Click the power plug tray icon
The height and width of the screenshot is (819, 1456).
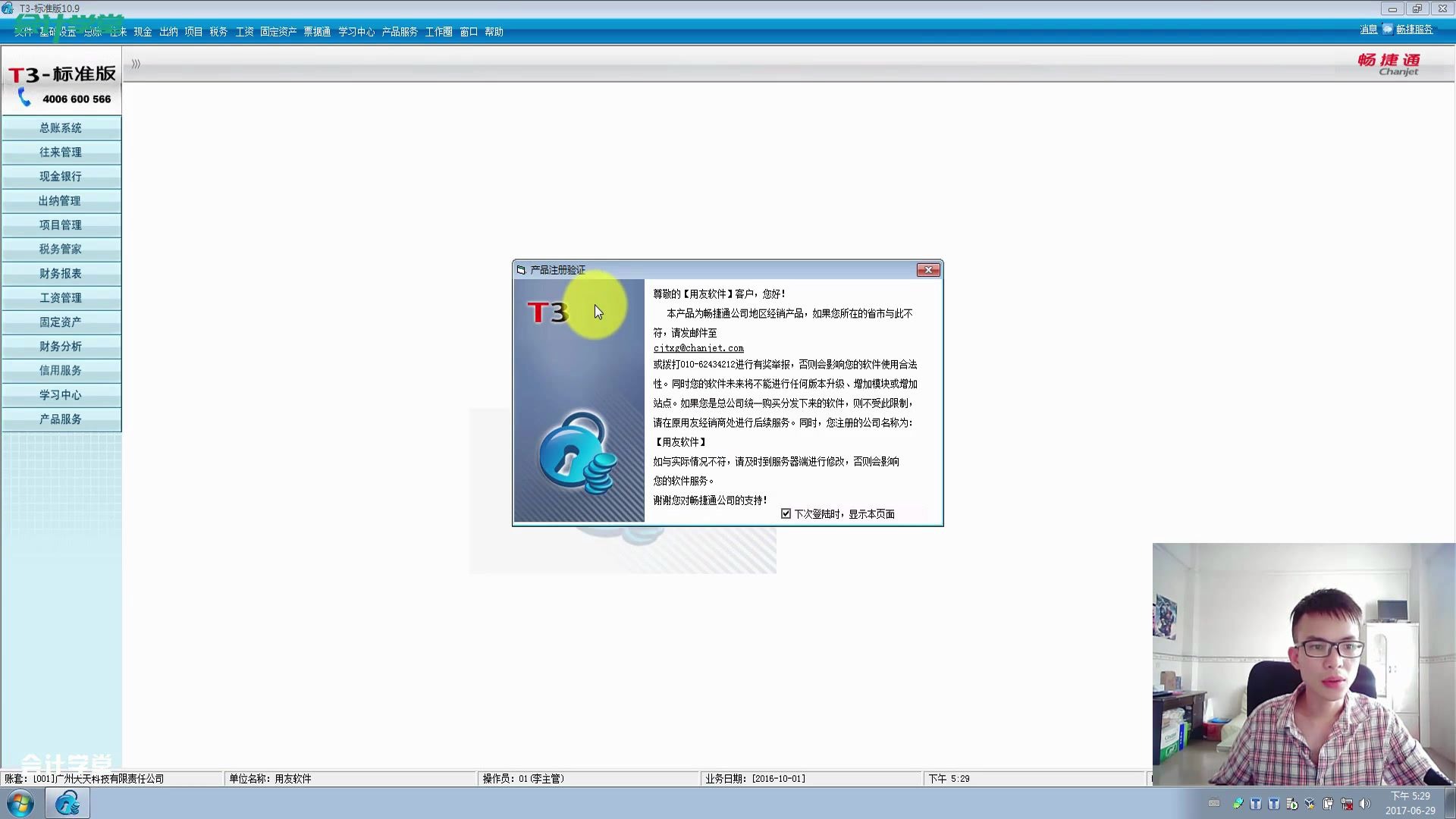tap(1329, 804)
